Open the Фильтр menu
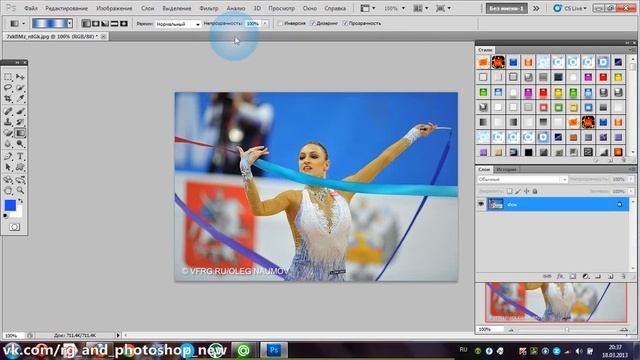Viewport: 640px width, 360px height. (x=209, y=8)
